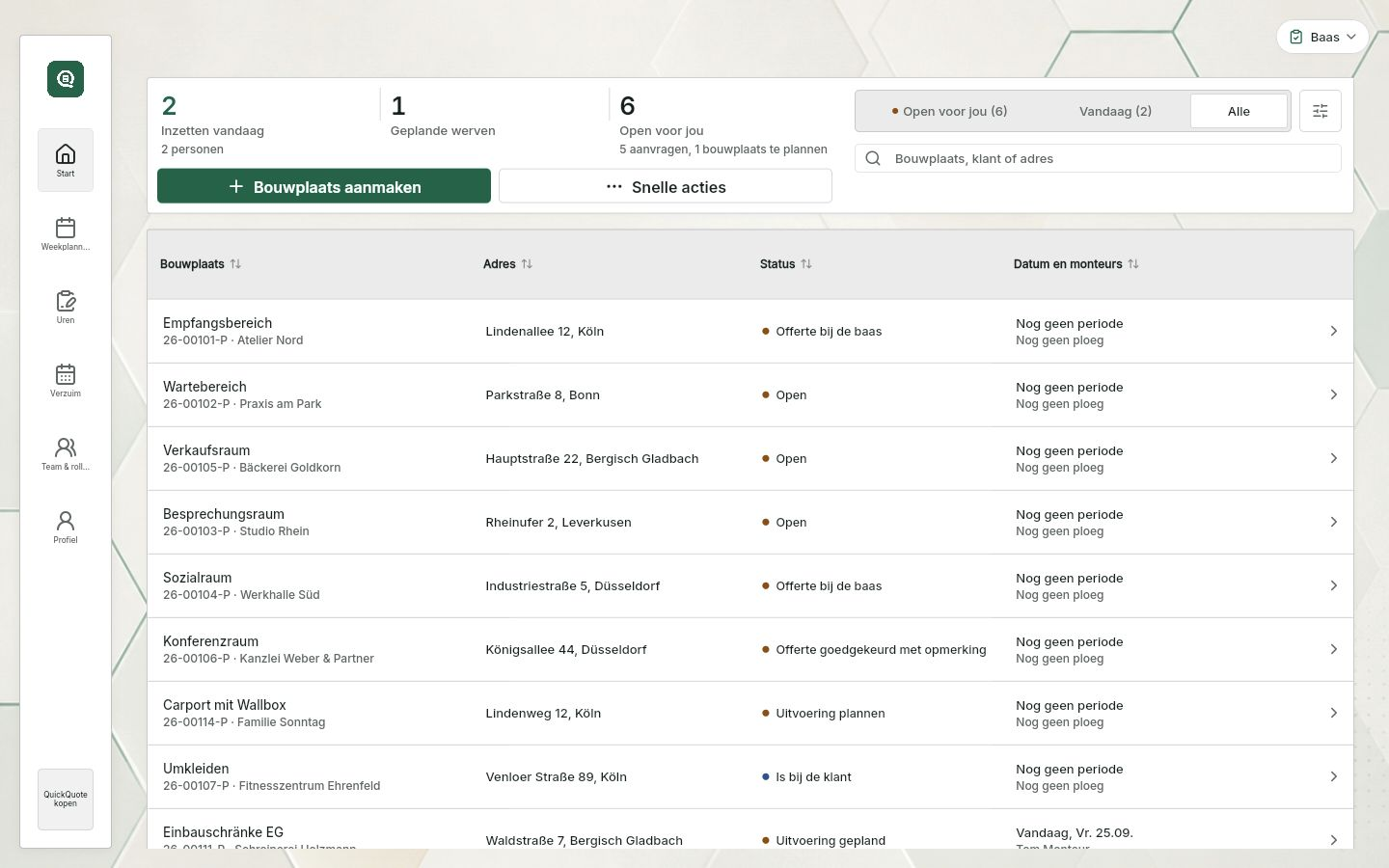Click address Industriestraße 5, Düsseldorf
Image resolution: width=1389 pixels, height=868 pixels.
573,585
